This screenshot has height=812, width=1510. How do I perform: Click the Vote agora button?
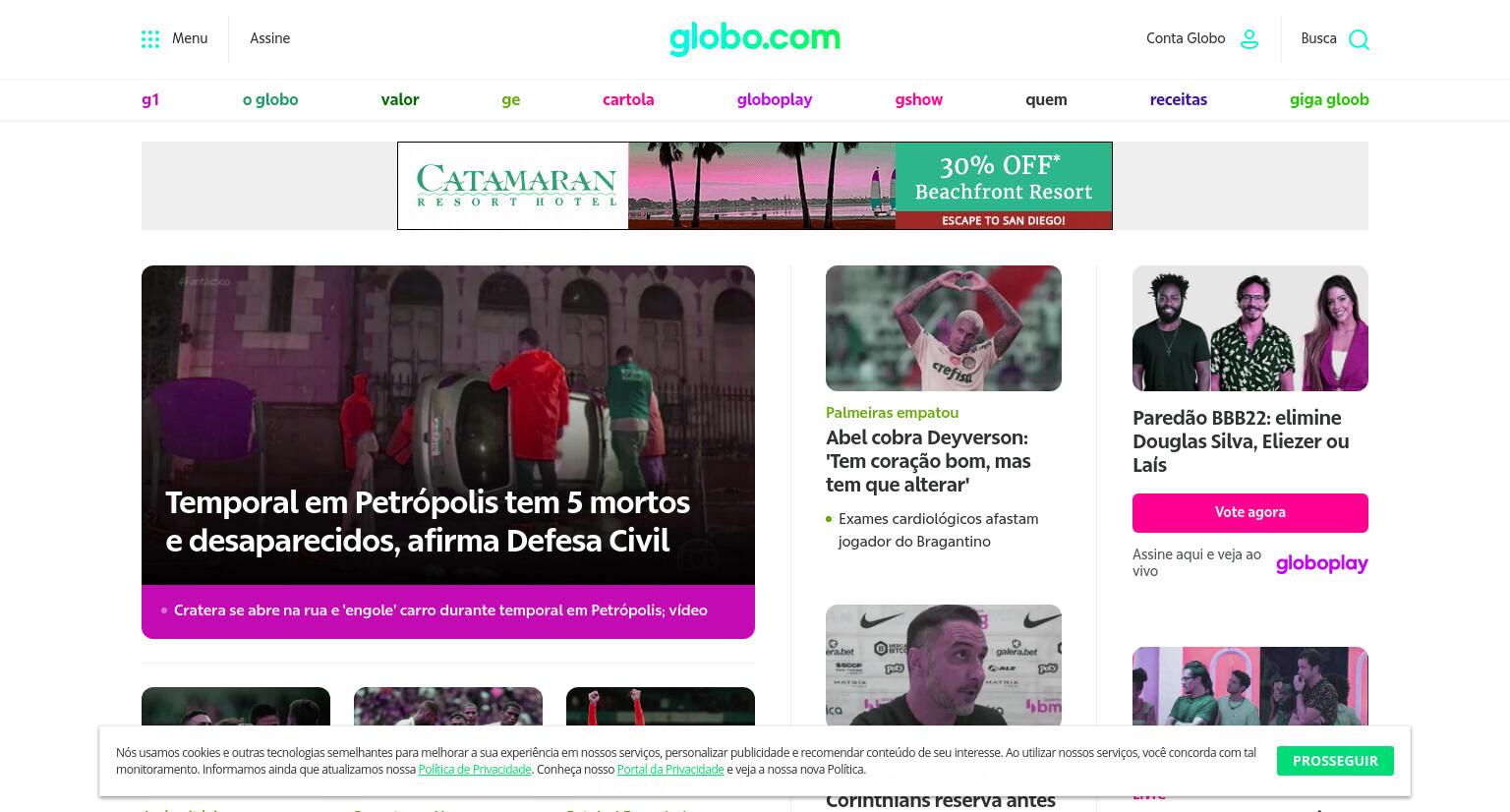1250,512
